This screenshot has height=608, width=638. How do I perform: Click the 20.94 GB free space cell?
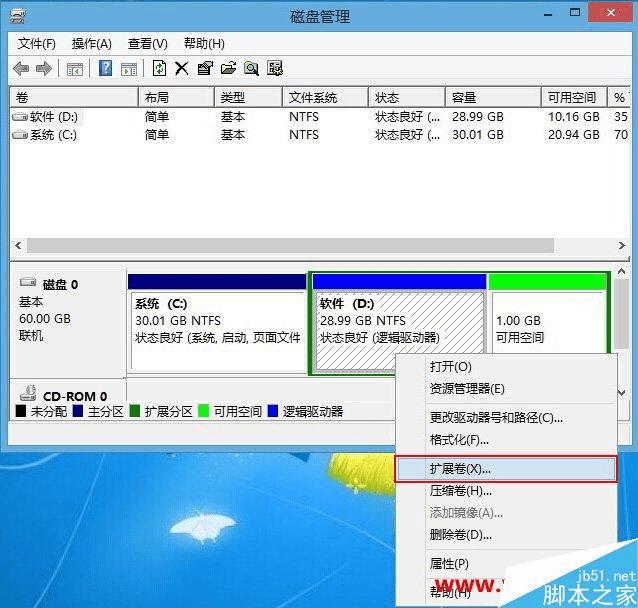coord(574,135)
